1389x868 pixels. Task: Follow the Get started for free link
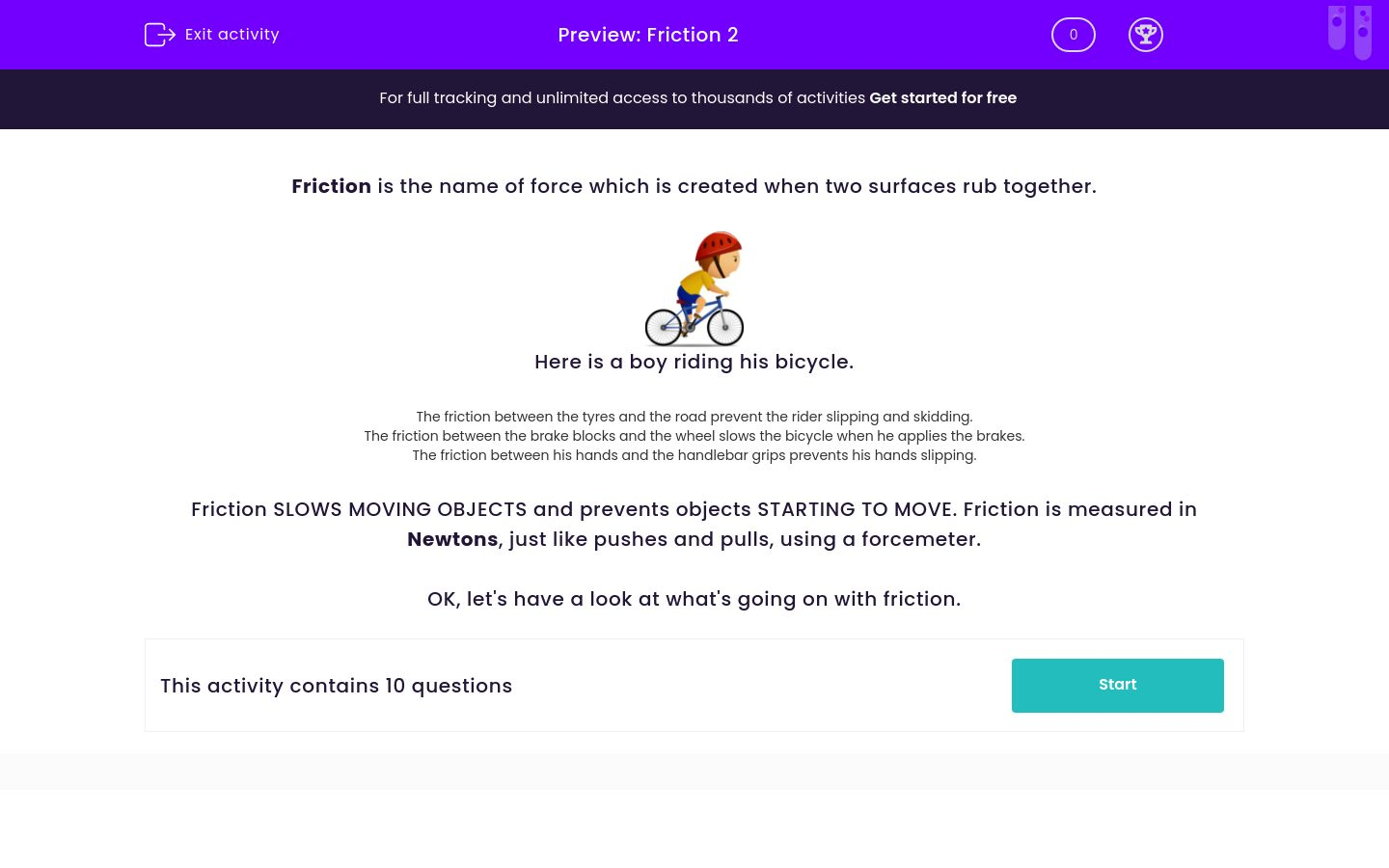coord(942,98)
